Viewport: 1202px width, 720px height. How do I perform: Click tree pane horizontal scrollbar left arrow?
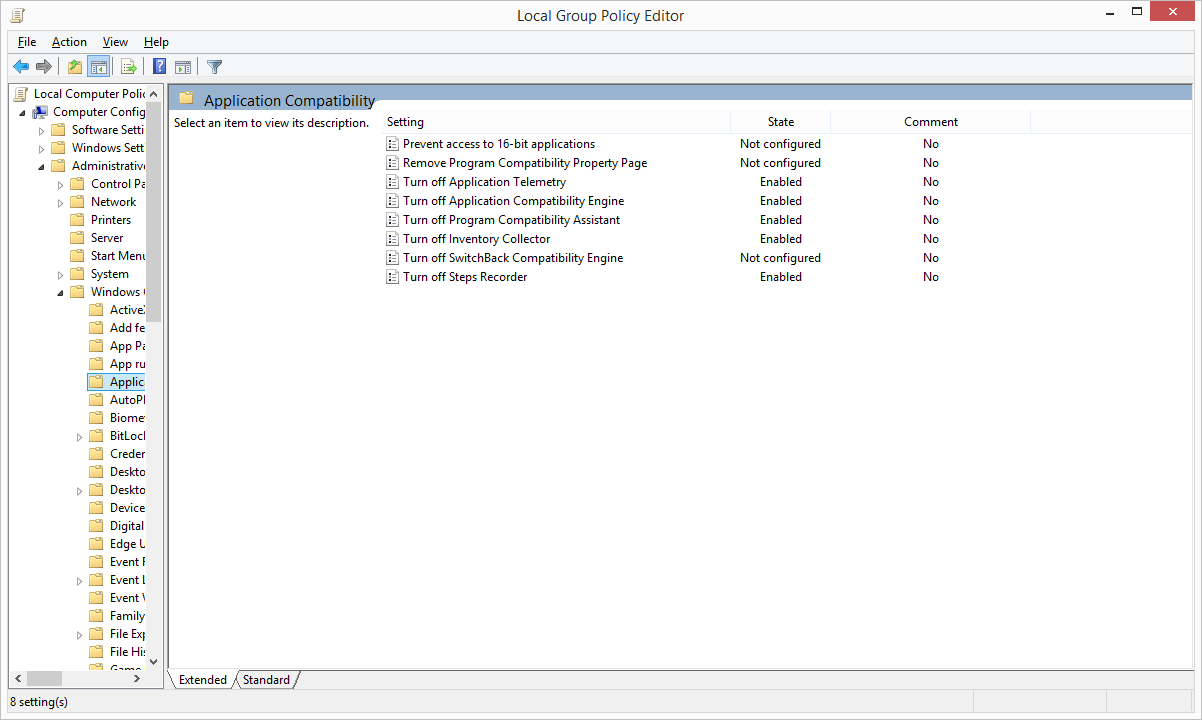point(17,678)
